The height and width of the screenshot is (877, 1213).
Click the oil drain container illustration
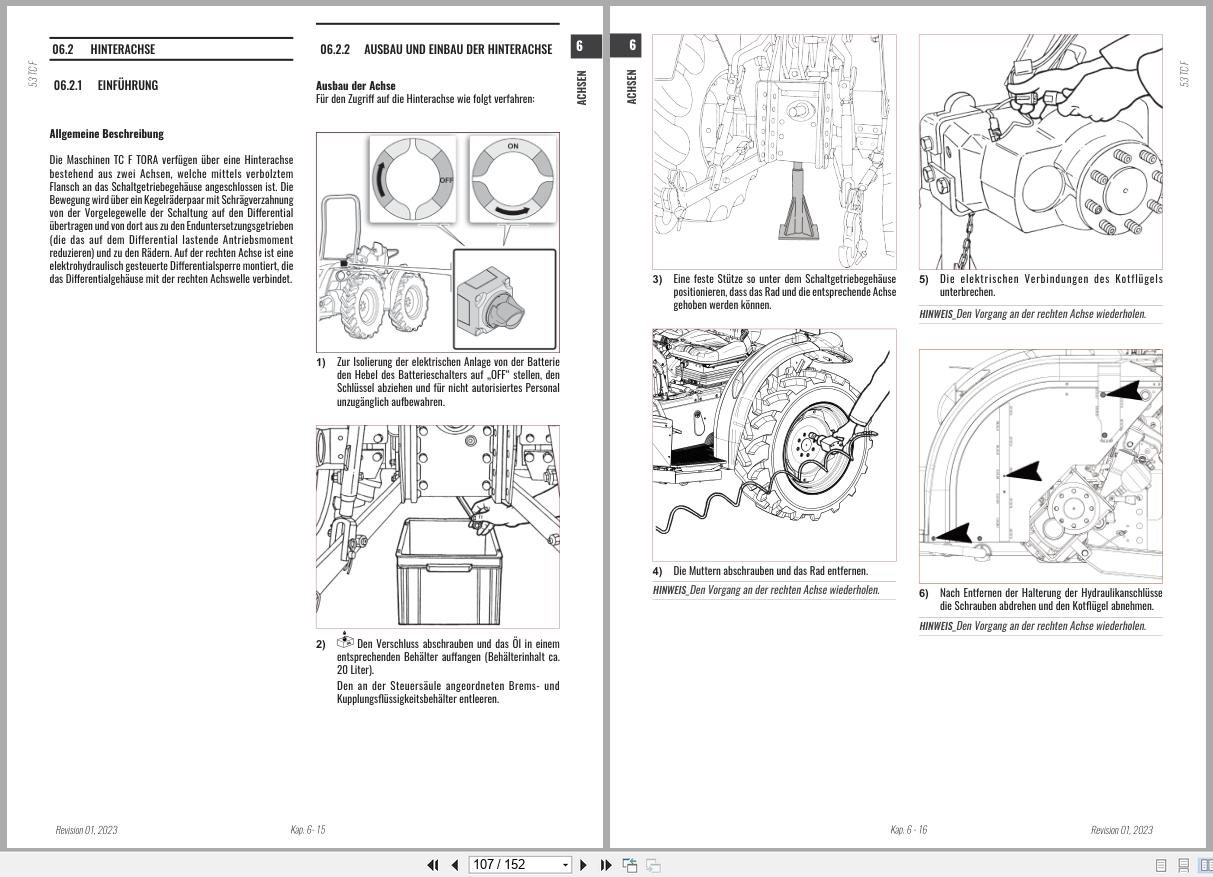tap(438, 527)
